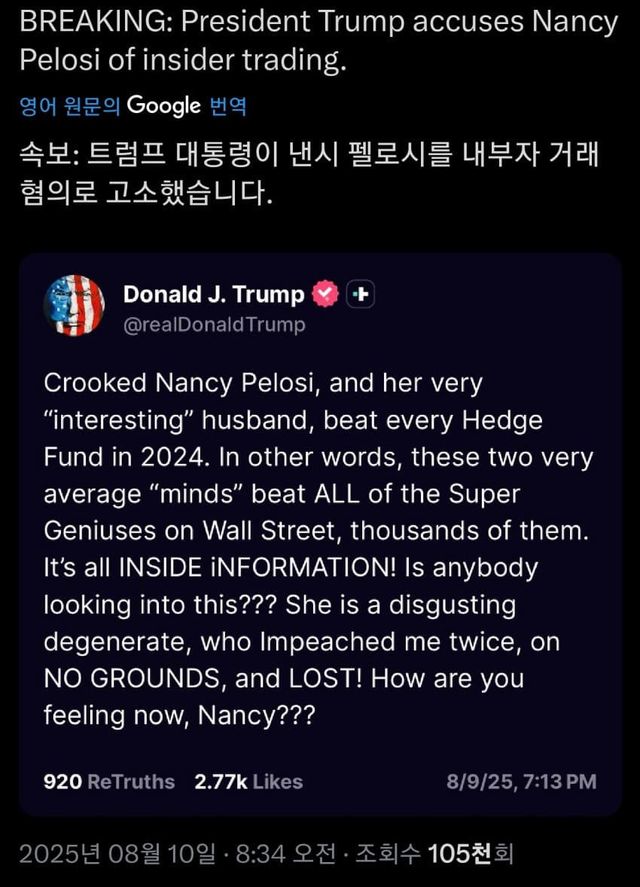
Task: Click the Google logo in the translation notice
Action: pos(165,105)
